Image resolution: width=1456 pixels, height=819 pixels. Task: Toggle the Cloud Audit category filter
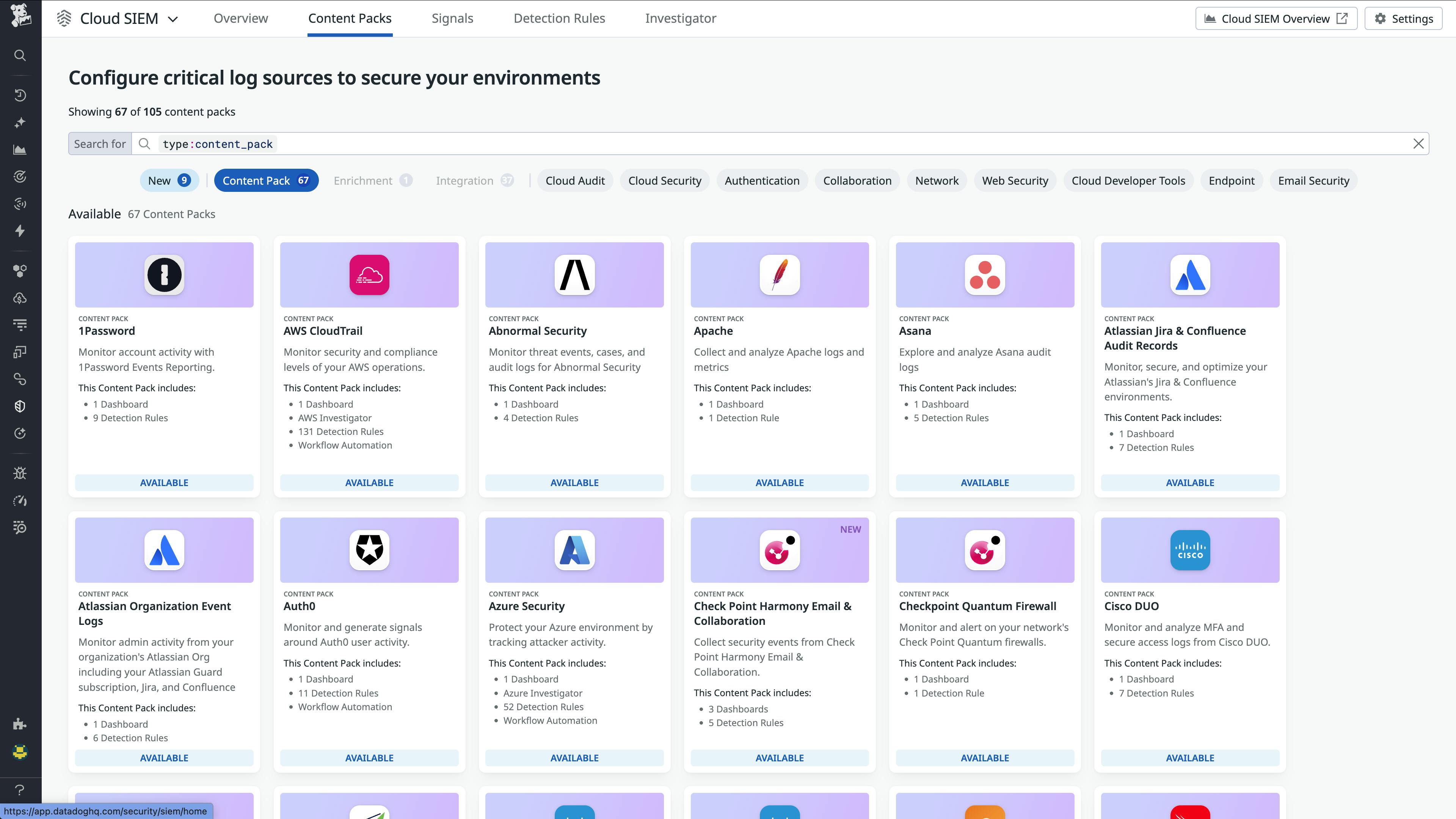pos(575,180)
